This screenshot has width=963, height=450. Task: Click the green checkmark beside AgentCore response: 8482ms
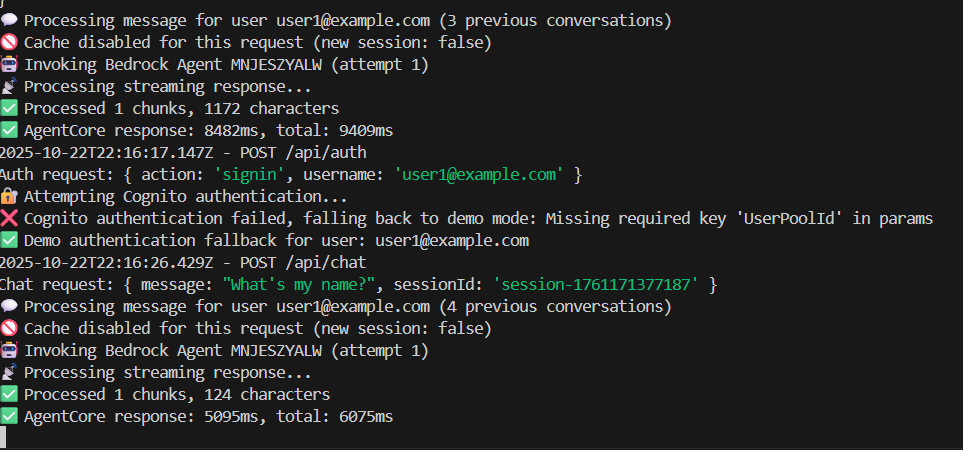[9, 131]
